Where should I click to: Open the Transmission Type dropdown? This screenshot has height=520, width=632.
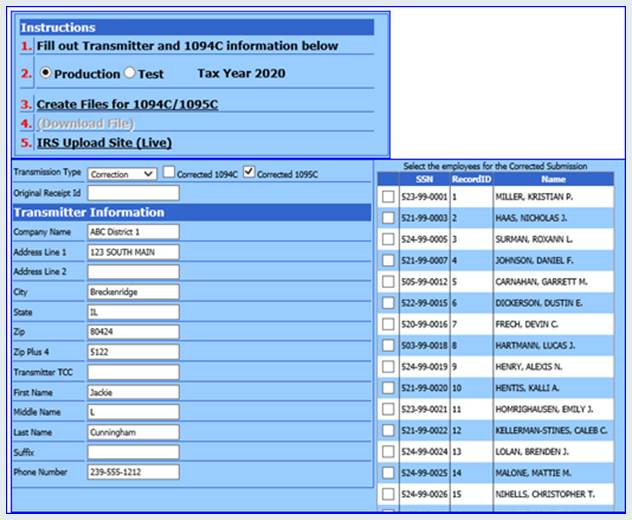click(122, 174)
